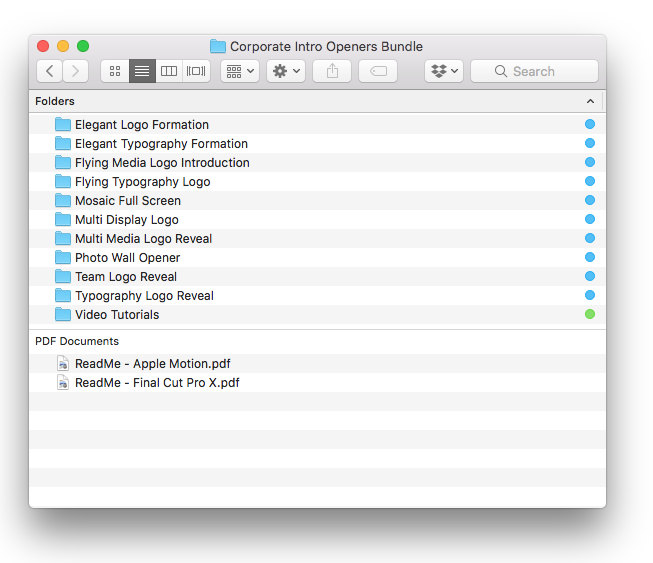Select the Typography Logo Reveal name
Screen dimensions: 653x563
144,296
